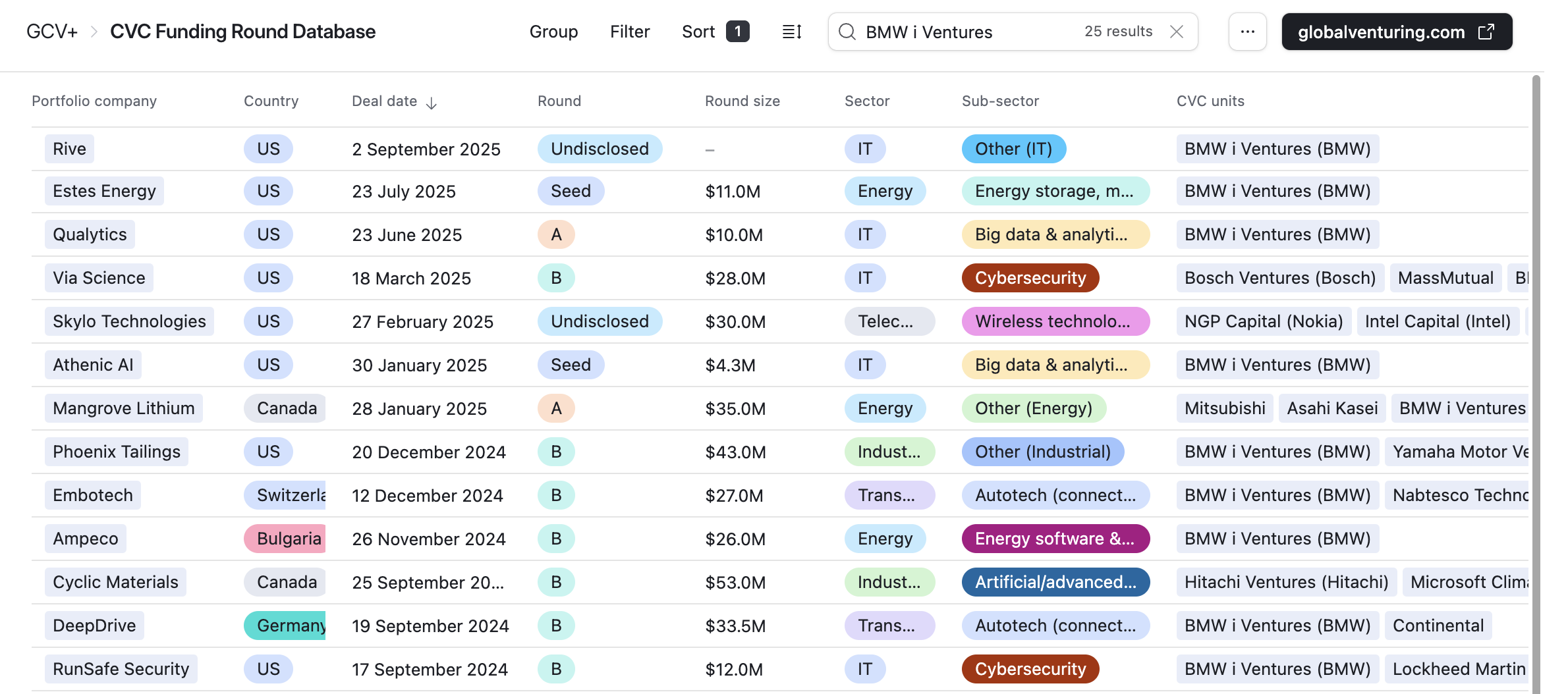Click the vertical scrollbar on the right
Screen dimensions: 1568x694
tap(1536, 382)
